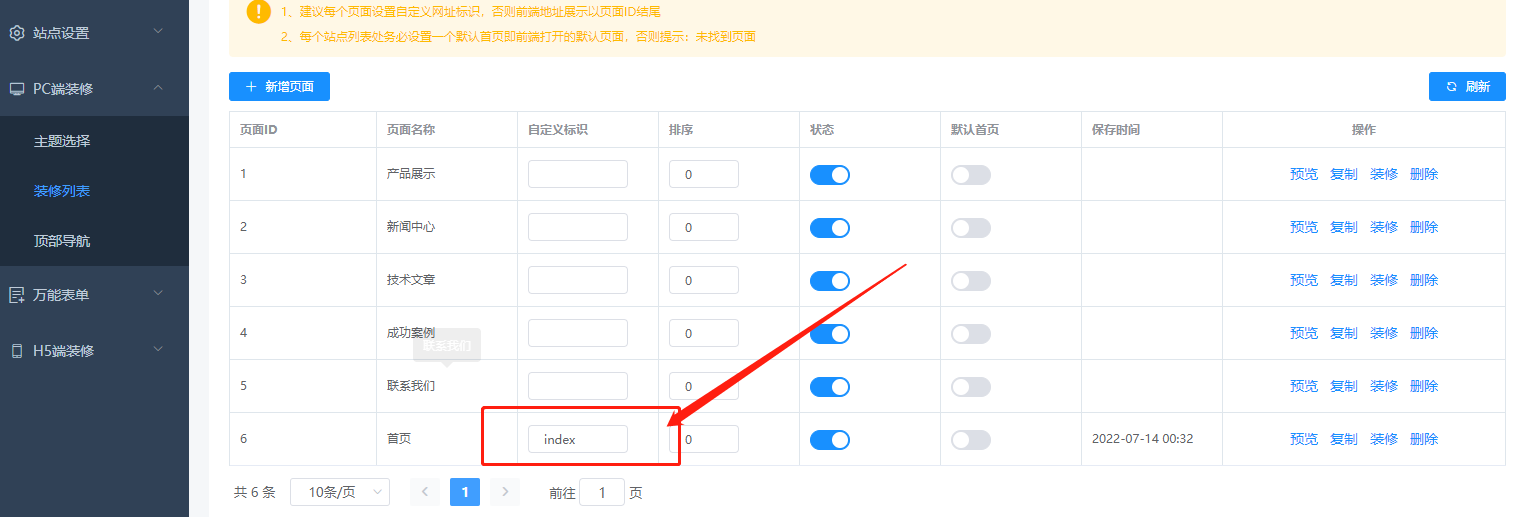
Task: Click the 站点设置 gear icon
Action: tap(17, 33)
